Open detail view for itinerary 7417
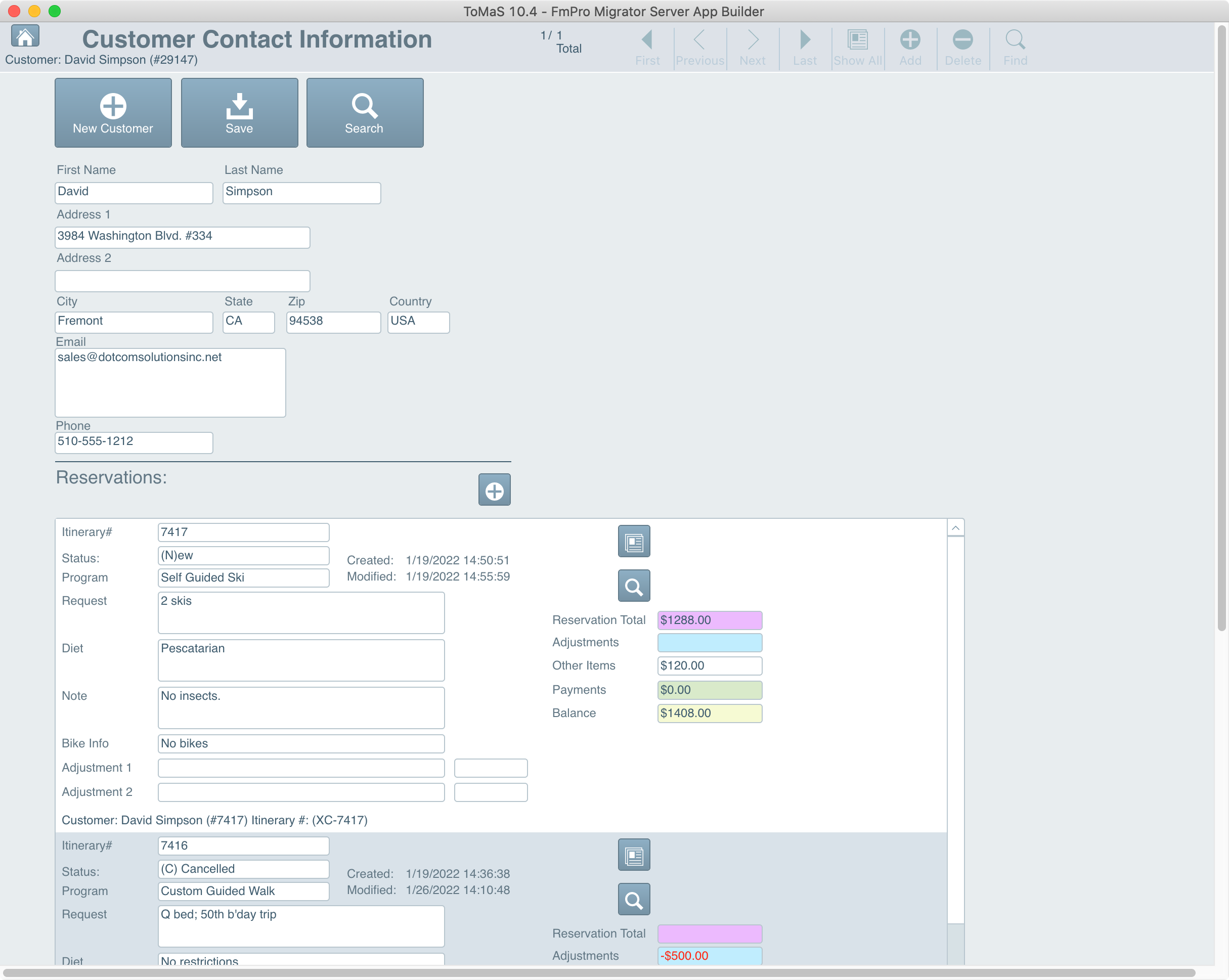This screenshot has height=980, width=1229. [x=634, y=542]
